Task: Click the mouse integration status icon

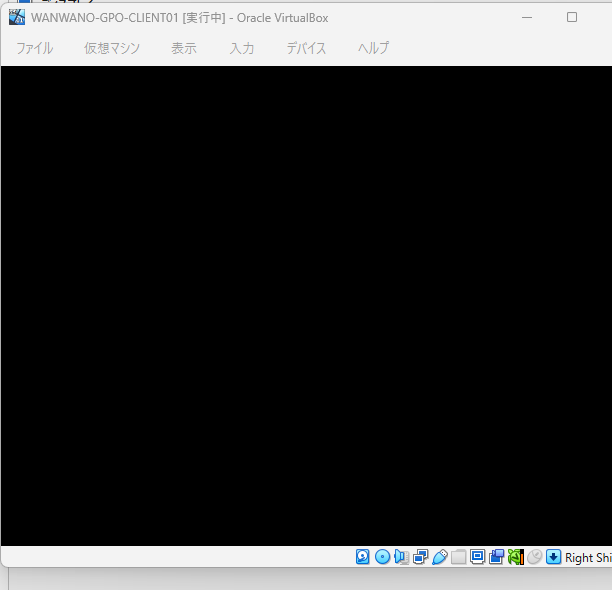Action: point(534,557)
